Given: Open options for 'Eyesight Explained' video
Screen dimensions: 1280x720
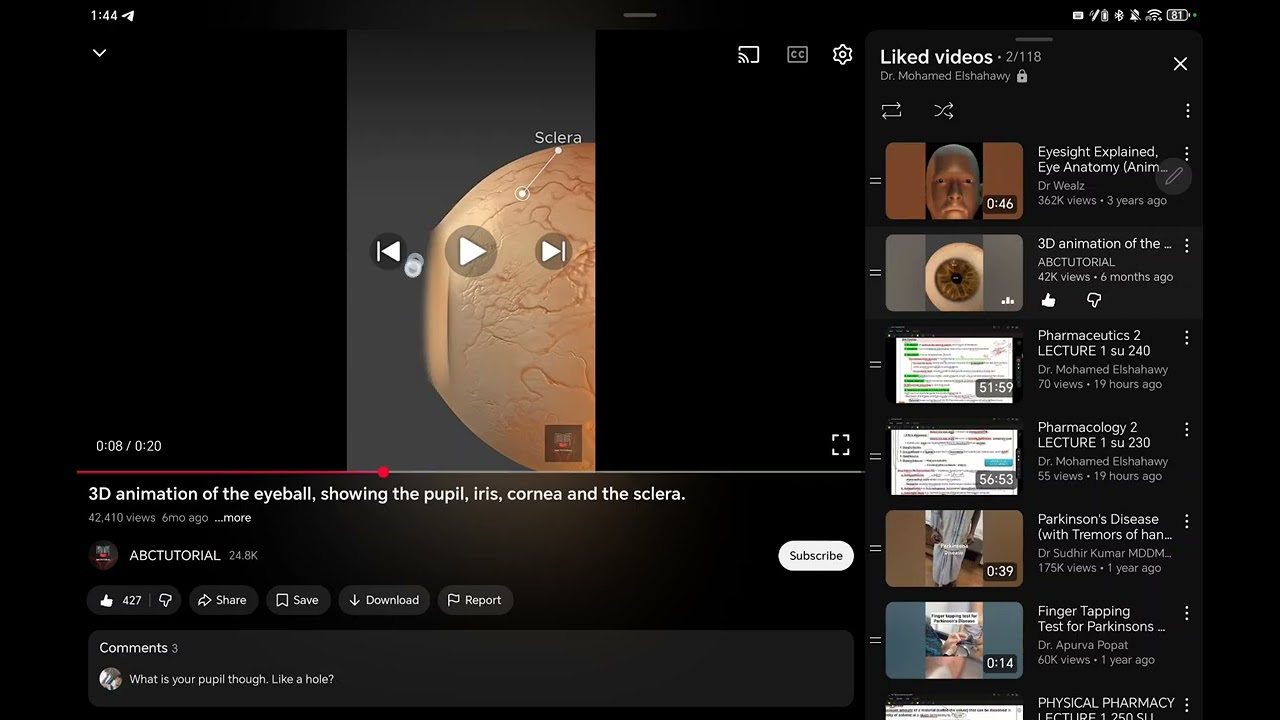Looking at the screenshot, I should pos(1187,154).
